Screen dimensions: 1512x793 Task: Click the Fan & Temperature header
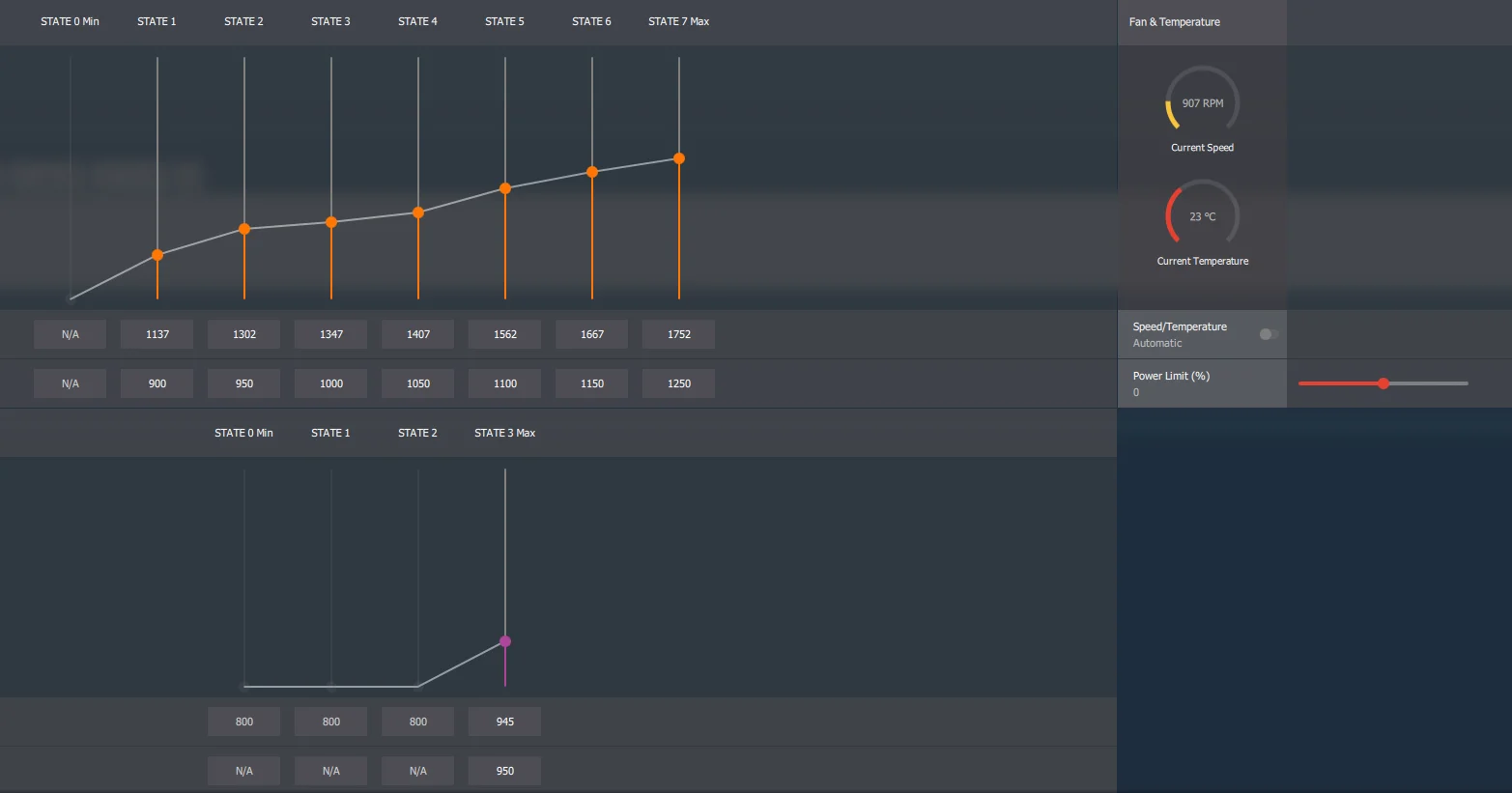click(1175, 22)
